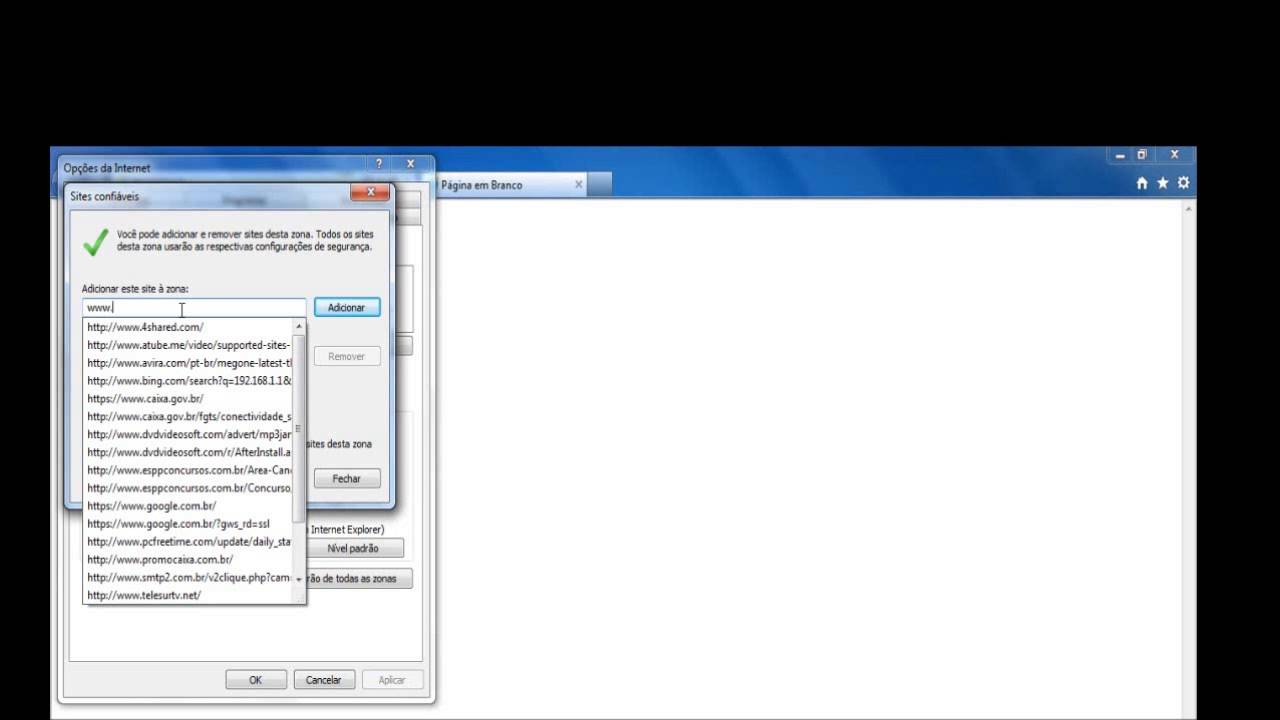The width and height of the screenshot is (1280, 720).
Task: Select esppconcursos.com.br/Area-Can suggestion
Action: point(188,470)
